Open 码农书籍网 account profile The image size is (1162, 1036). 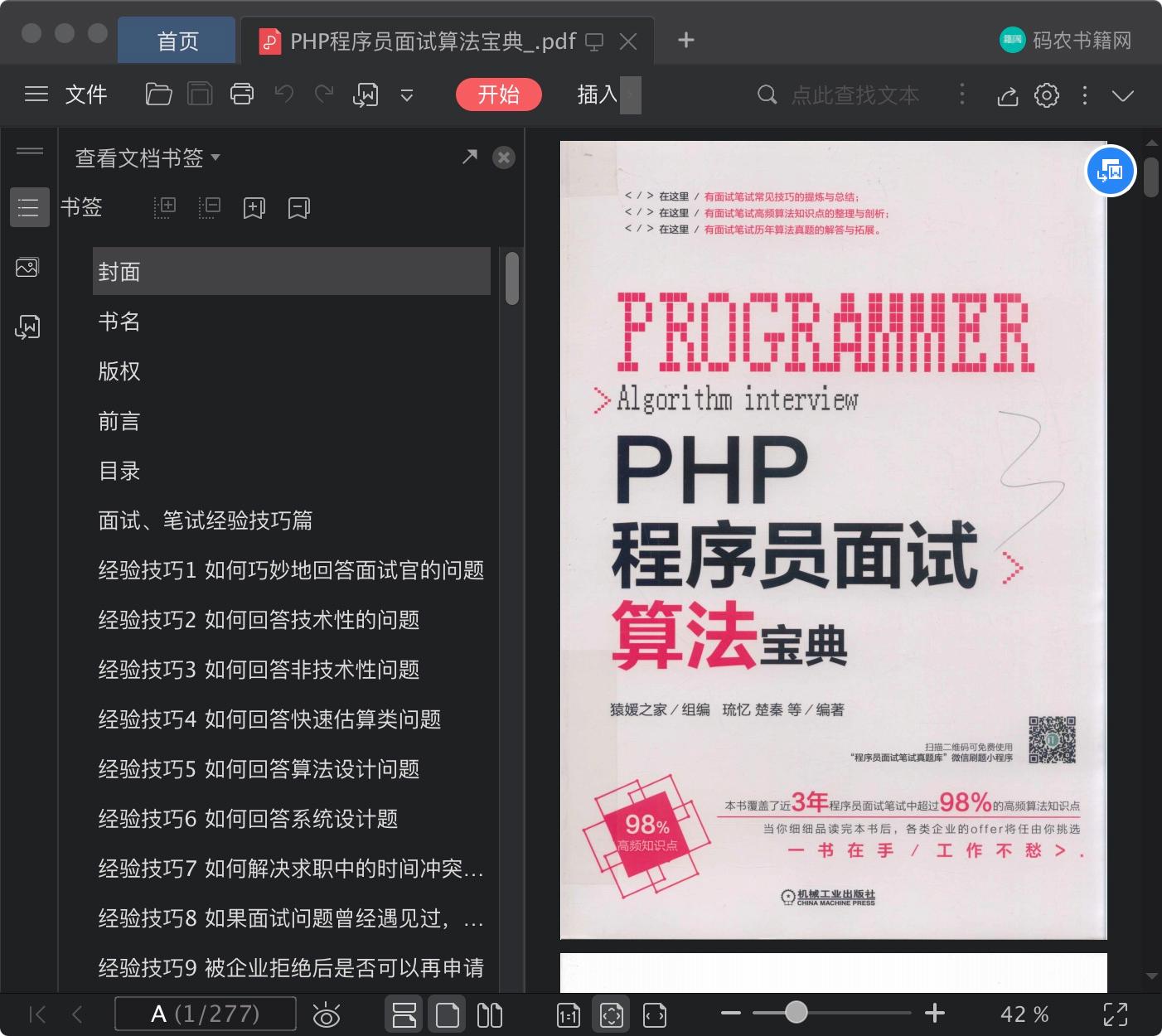(x=1066, y=40)
